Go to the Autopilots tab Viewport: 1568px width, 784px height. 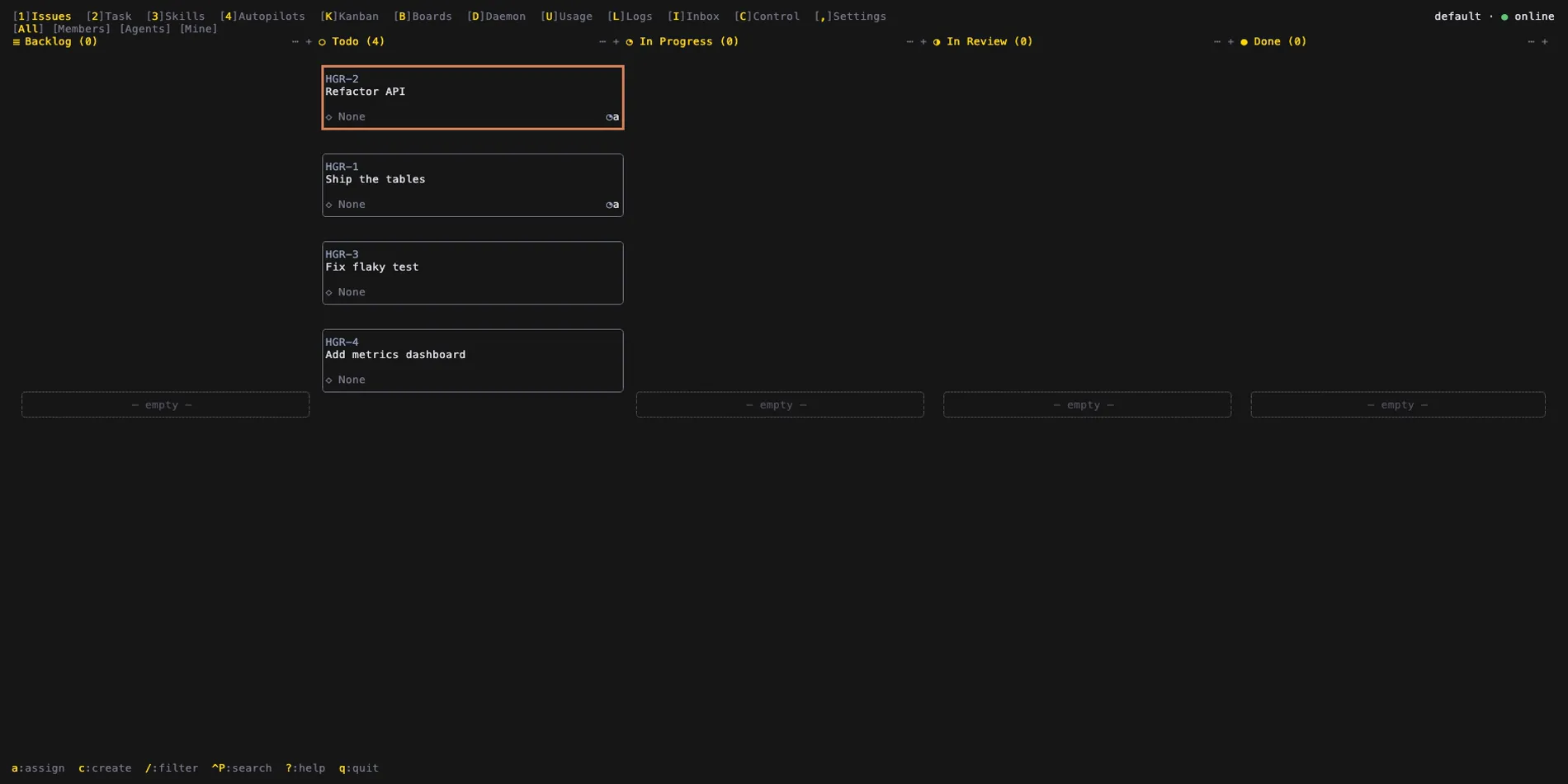pyautogui.click(x=262, y=17)
